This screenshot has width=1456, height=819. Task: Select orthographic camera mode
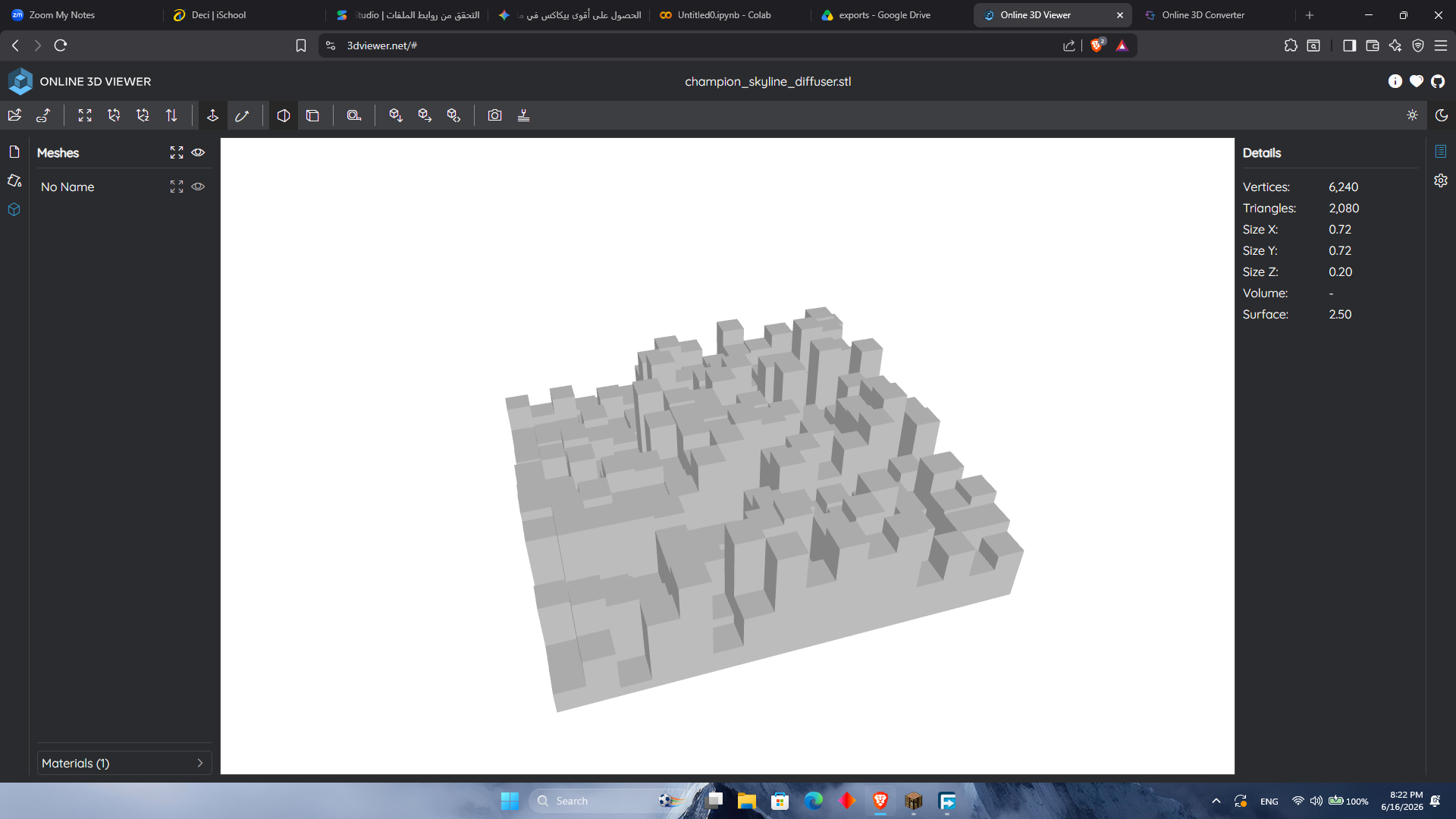[312, 115]
